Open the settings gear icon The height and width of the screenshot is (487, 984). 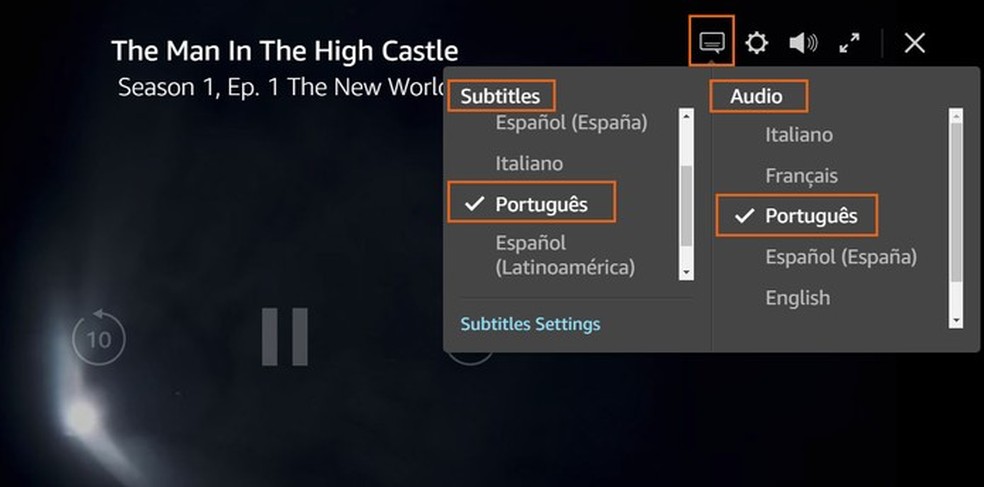pyautogui.click(x=757, y=42)
